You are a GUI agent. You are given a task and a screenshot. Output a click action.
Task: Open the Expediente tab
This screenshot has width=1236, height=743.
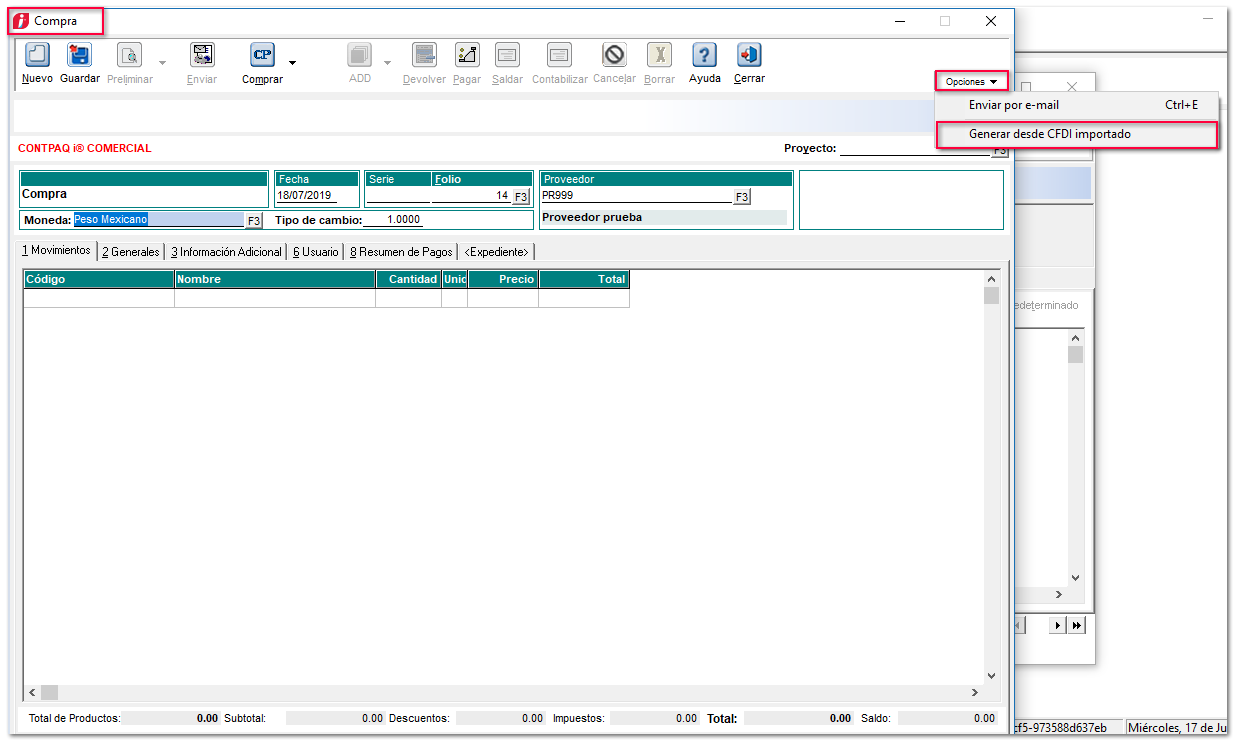[497, 252]
